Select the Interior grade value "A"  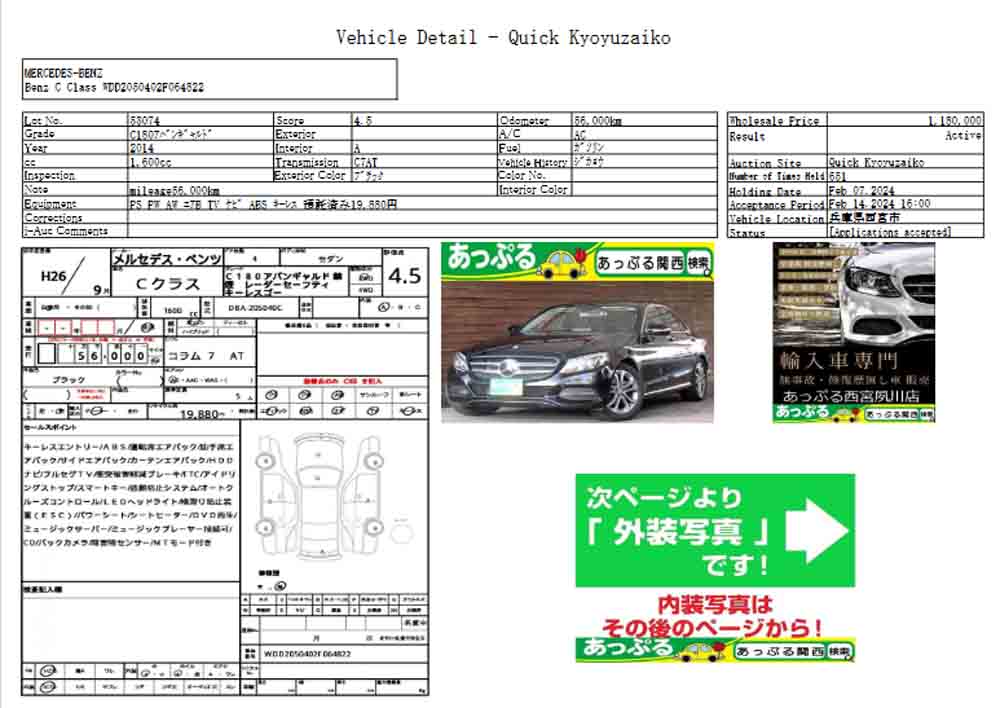point(357,148)
